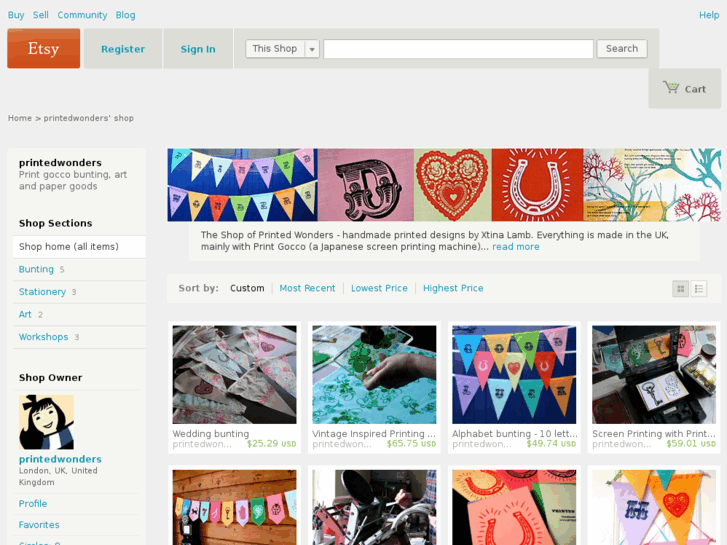This screenshot has height=545, width=727.
Task: Open the Register page
Action: point(123,49)
